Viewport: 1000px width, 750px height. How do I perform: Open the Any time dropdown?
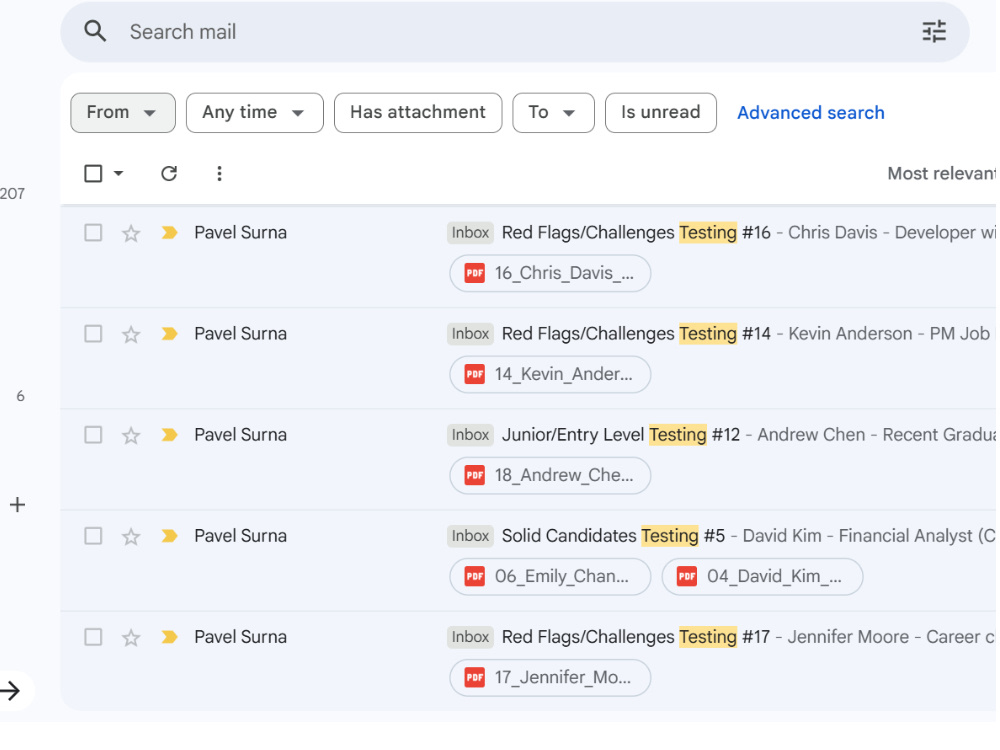pos(254,113)
